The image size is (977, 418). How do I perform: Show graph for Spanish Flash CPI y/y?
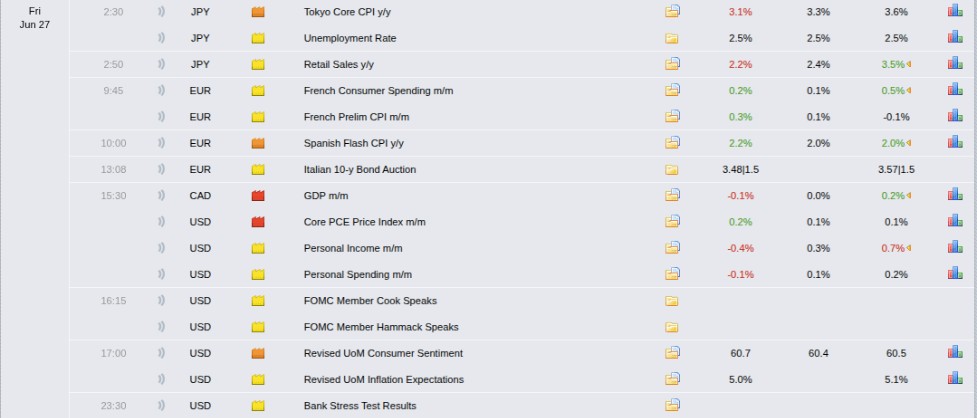point(955,143)
